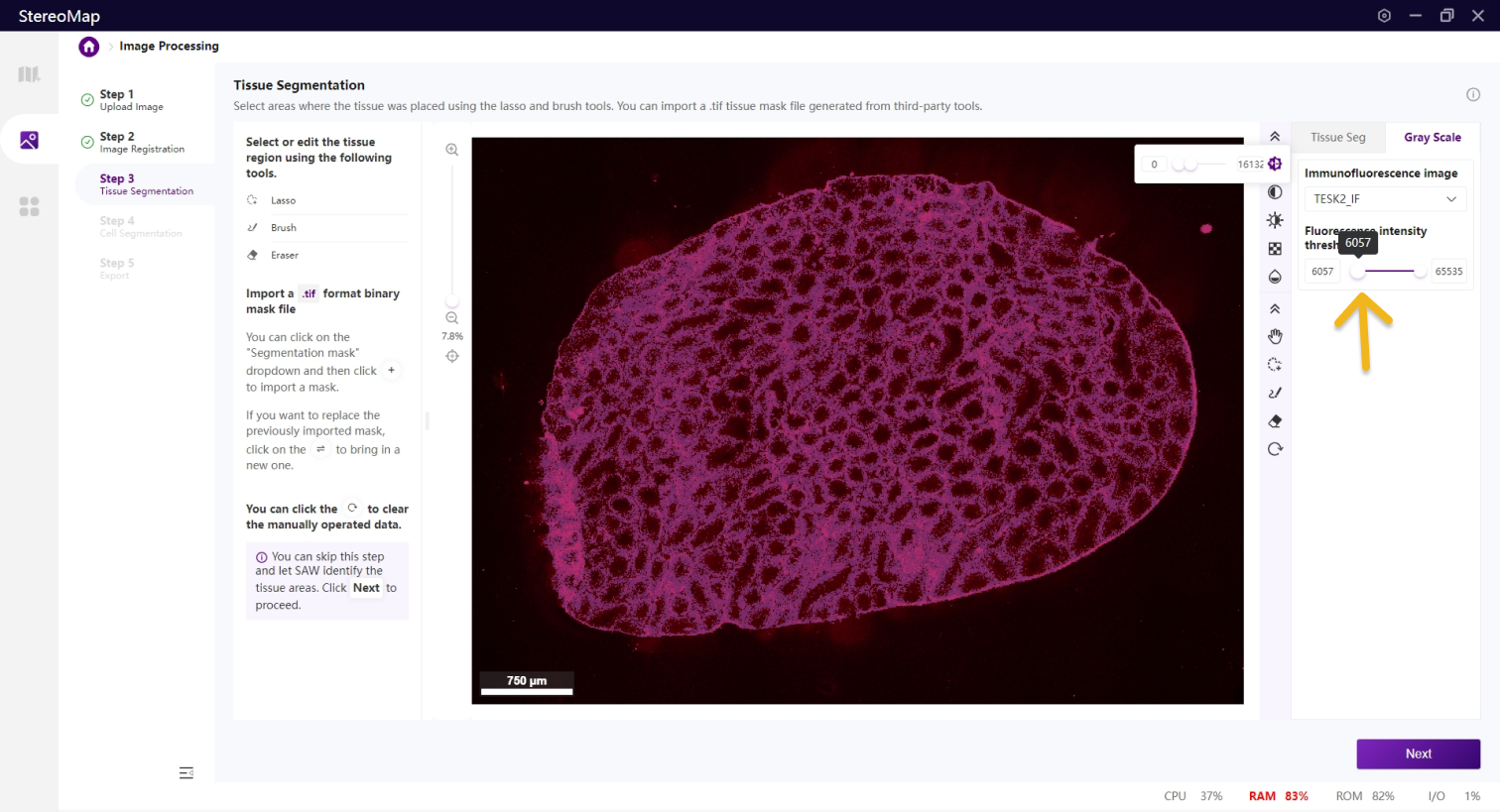Open the TESK2_IF immunofluorescence image dropdown
Viewport: 1500px width, 812px height.
tap(1384, 199)
